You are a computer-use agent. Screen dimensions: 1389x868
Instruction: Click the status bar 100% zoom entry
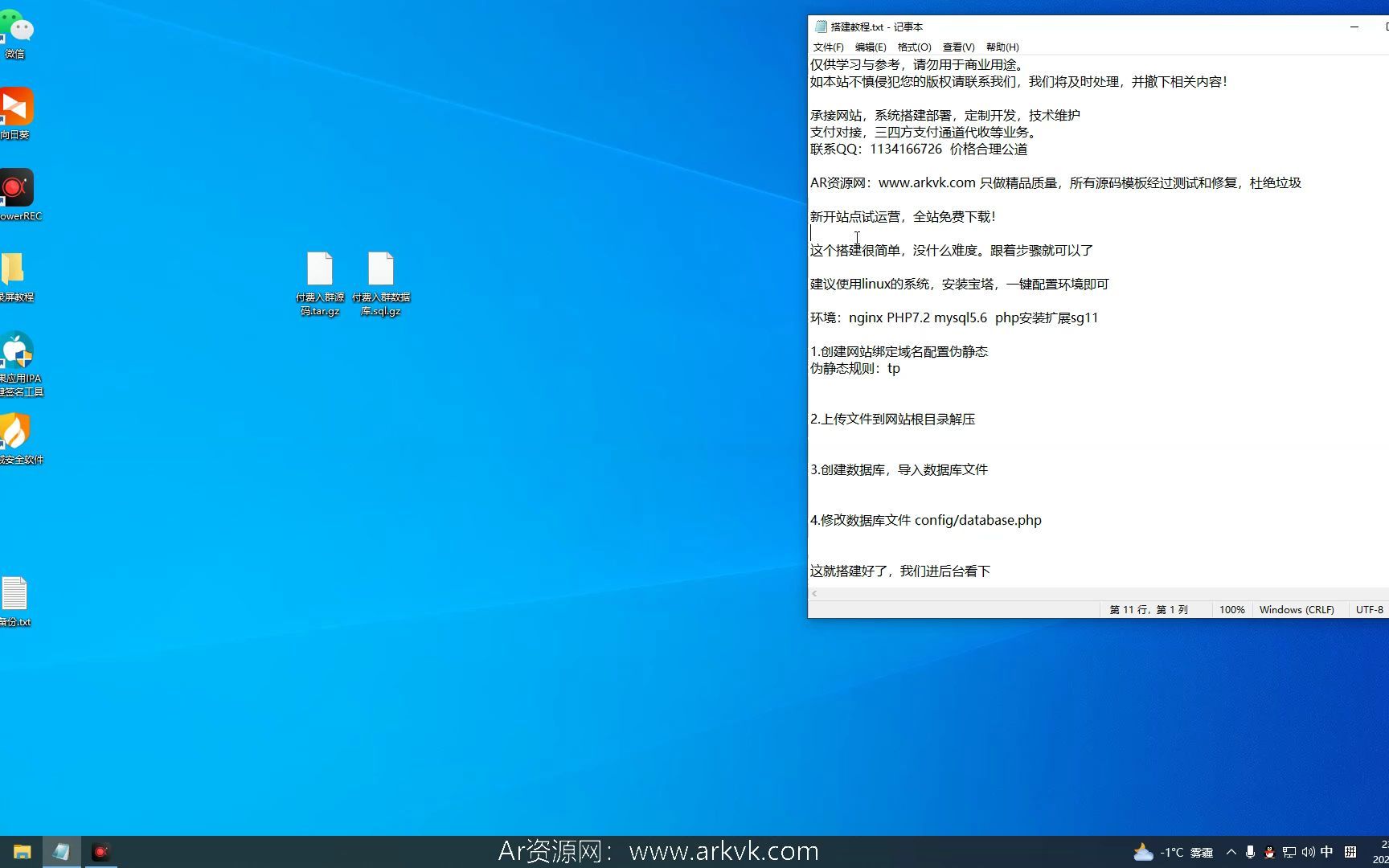(x=1231, y=610)
